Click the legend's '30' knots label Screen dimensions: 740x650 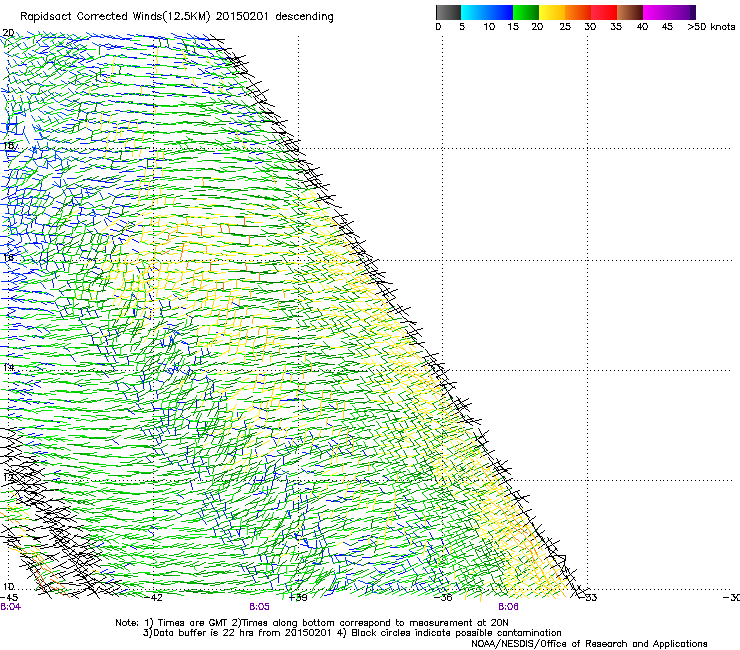tap(590, 27)
